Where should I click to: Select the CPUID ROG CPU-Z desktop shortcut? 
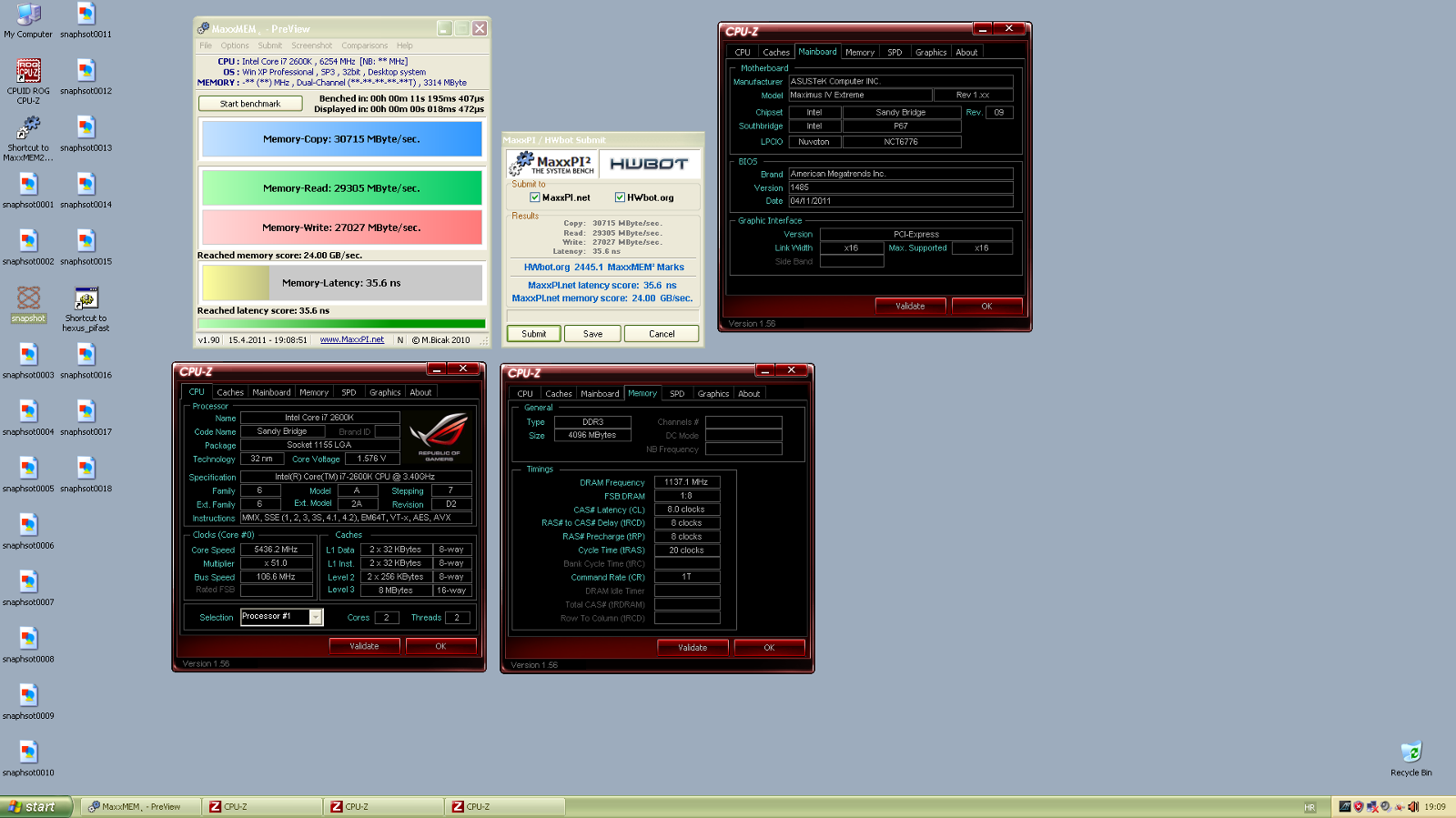28,81
